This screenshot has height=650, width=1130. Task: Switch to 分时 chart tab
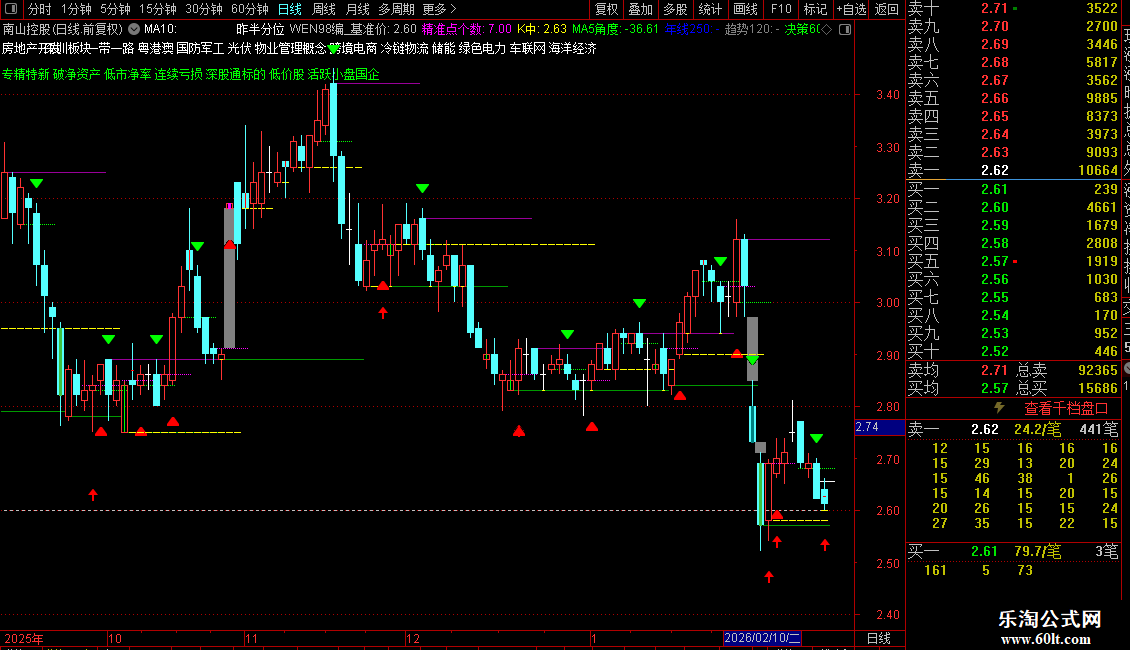[40, 9]
